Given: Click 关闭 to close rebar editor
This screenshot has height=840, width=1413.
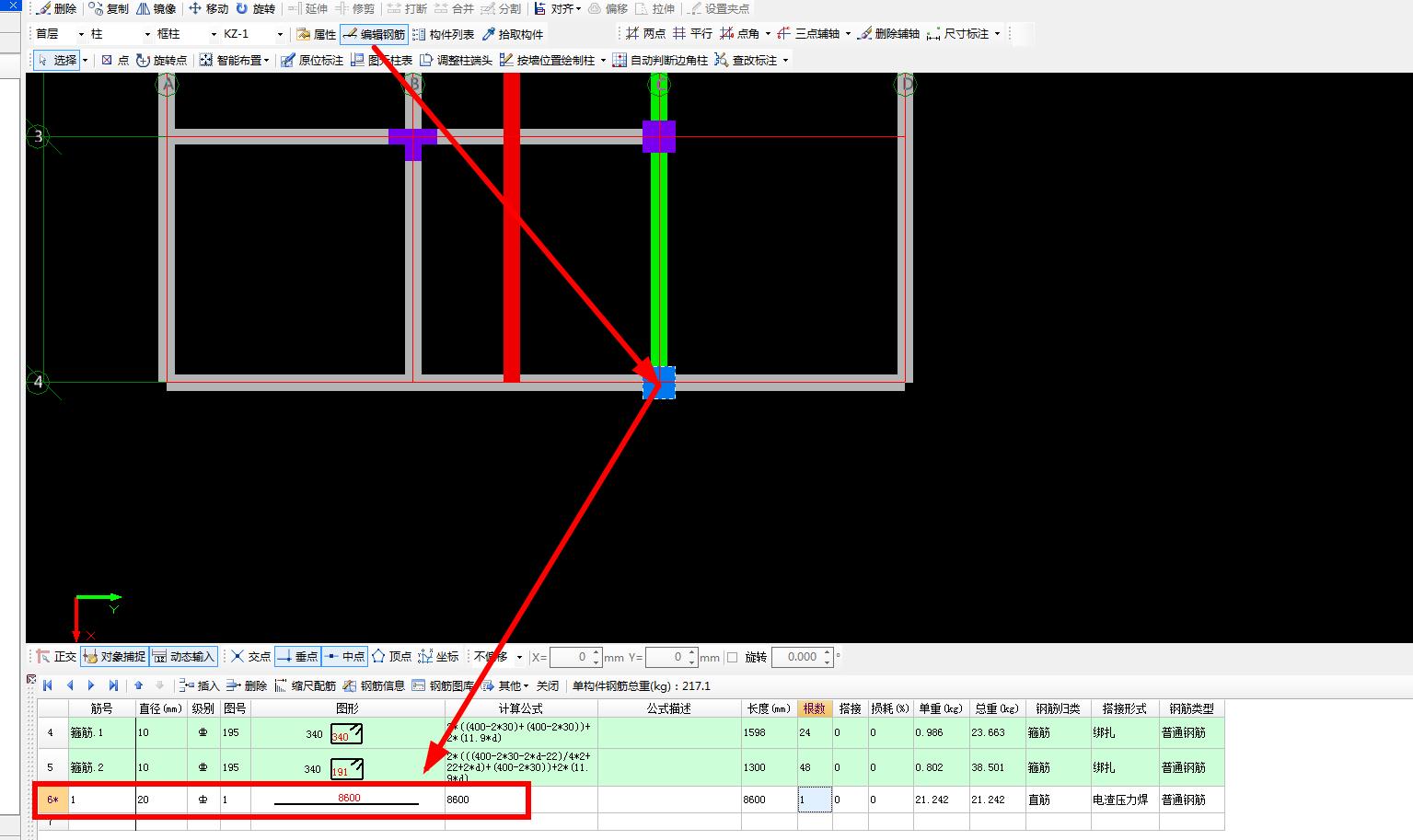Looking at the screenshot, I should (548, 685).
